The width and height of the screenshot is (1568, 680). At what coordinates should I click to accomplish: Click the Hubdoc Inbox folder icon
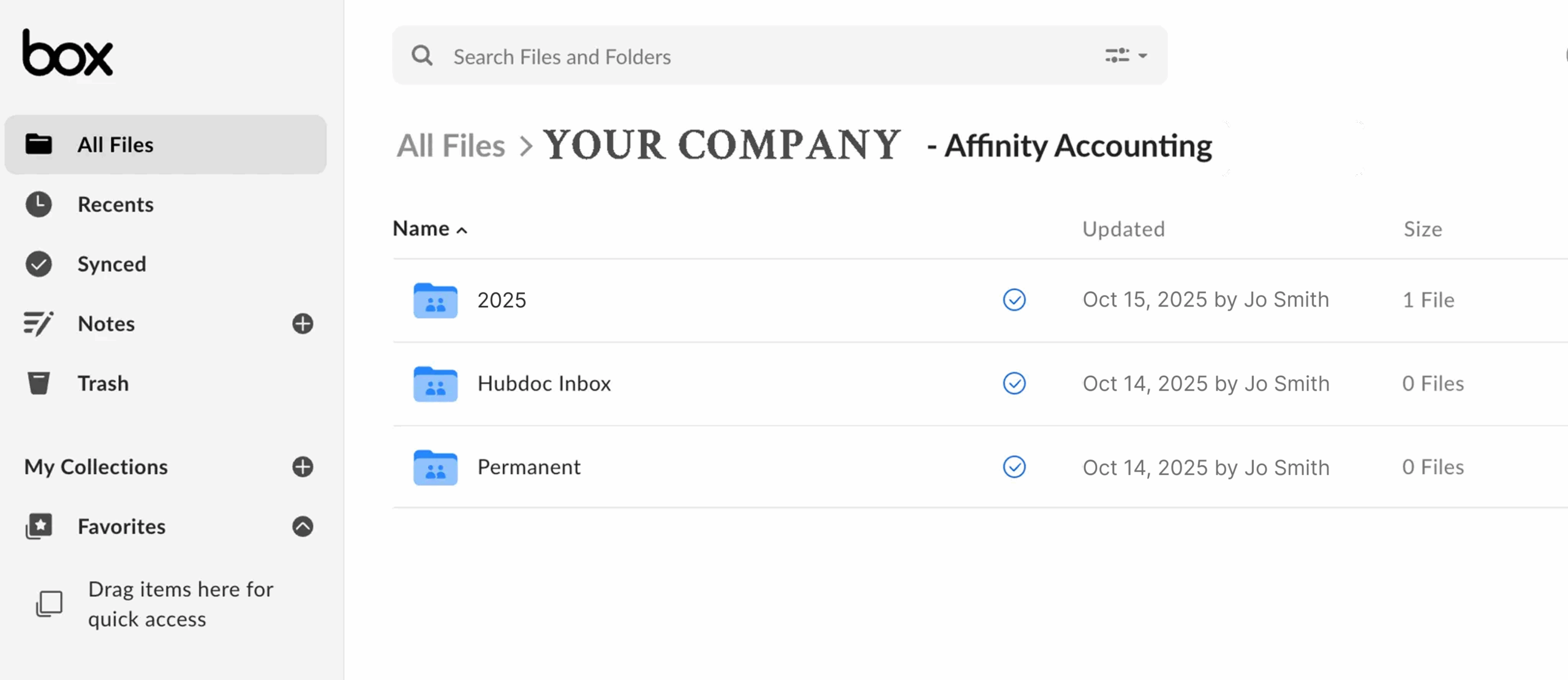[x=435, y=384]
